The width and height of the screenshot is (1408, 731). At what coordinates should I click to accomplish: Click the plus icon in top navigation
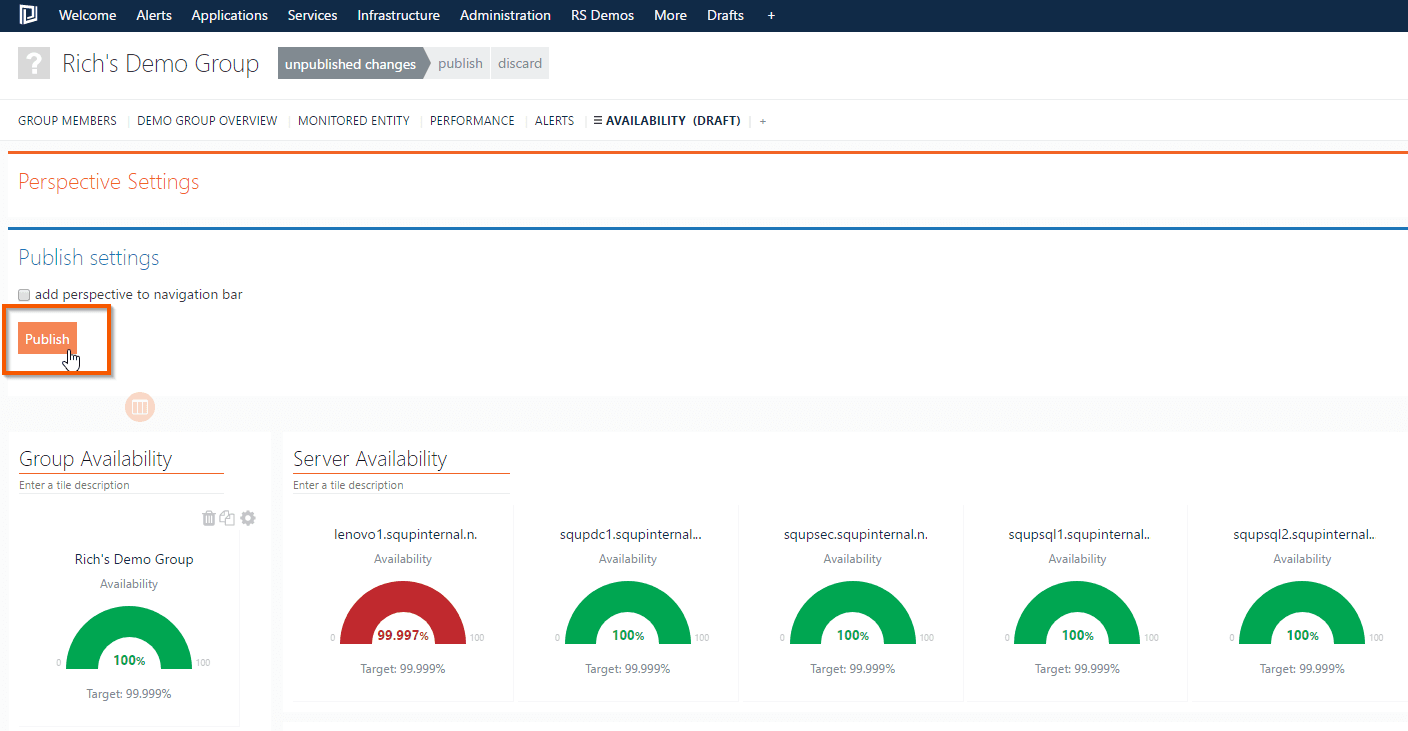(771, 15)
